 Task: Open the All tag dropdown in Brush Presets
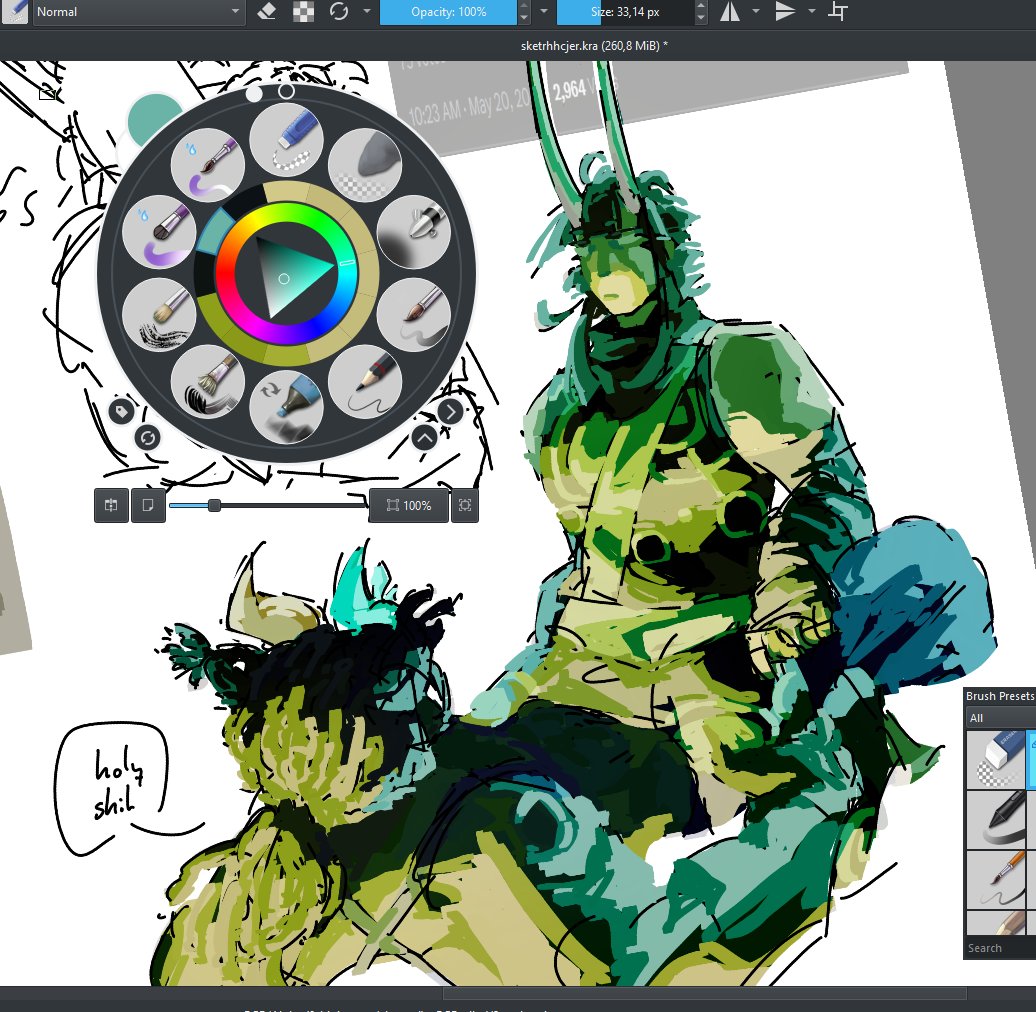[x=1000, y=718]
